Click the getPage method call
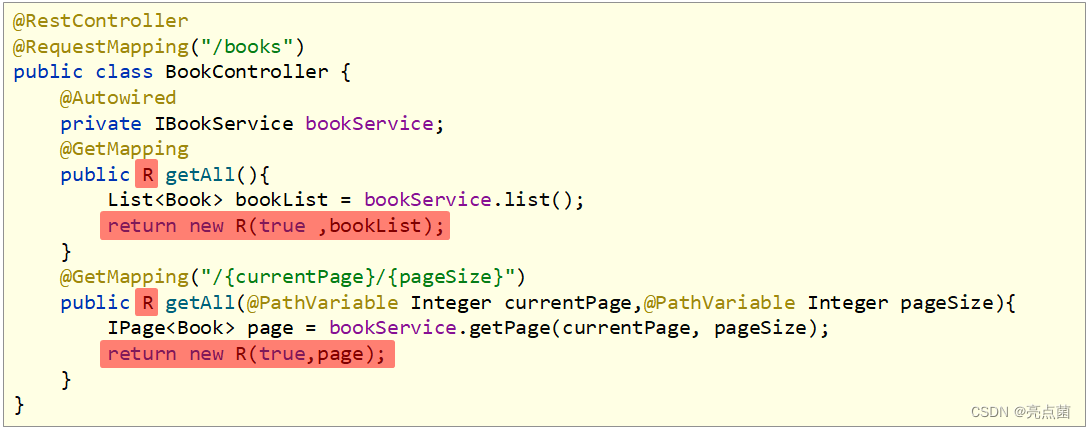Image resolution: width=1086 pixels, height=429 pixels. [x=509, y=328]
